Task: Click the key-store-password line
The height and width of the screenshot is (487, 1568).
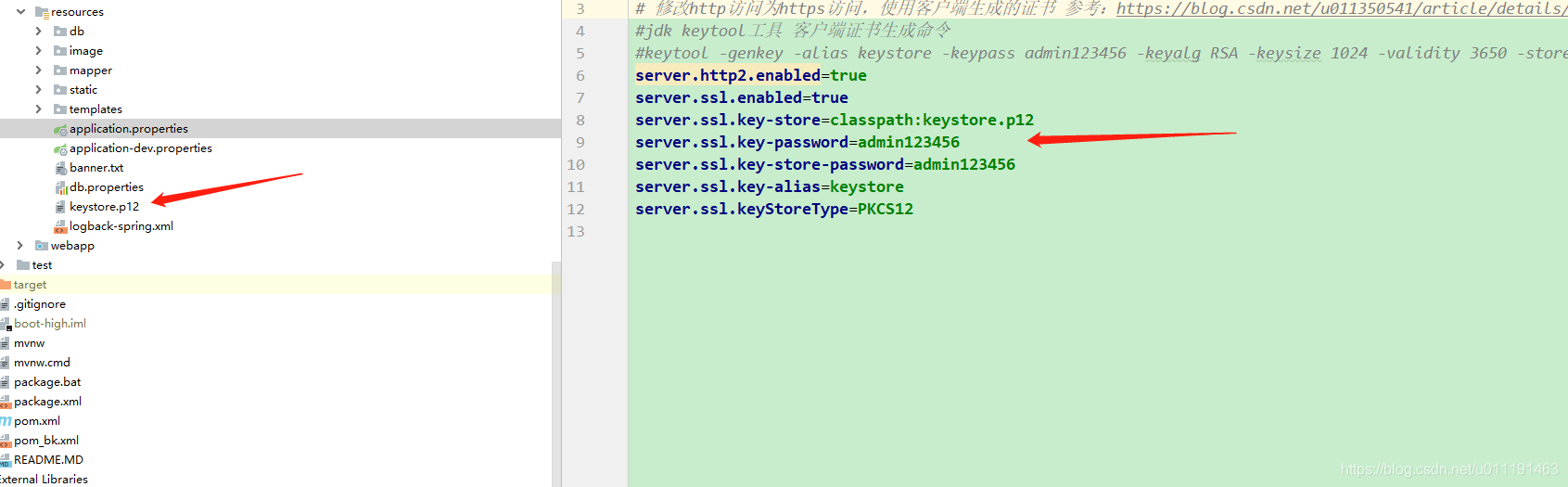Action: [825, 165]
